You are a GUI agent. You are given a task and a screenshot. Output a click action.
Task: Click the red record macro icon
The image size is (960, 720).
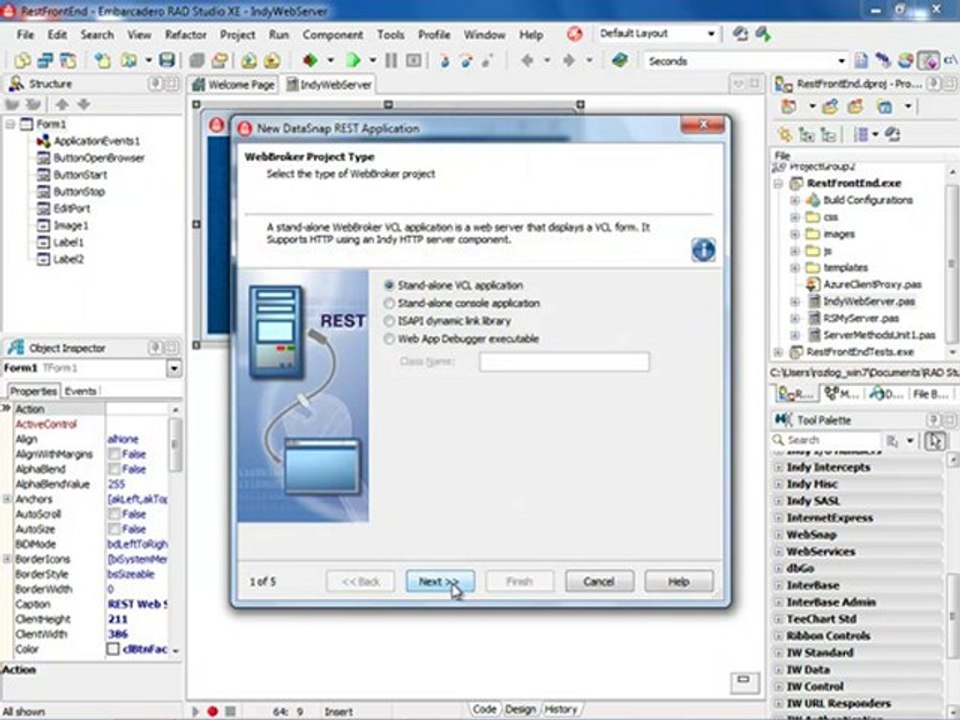point(212,711)
